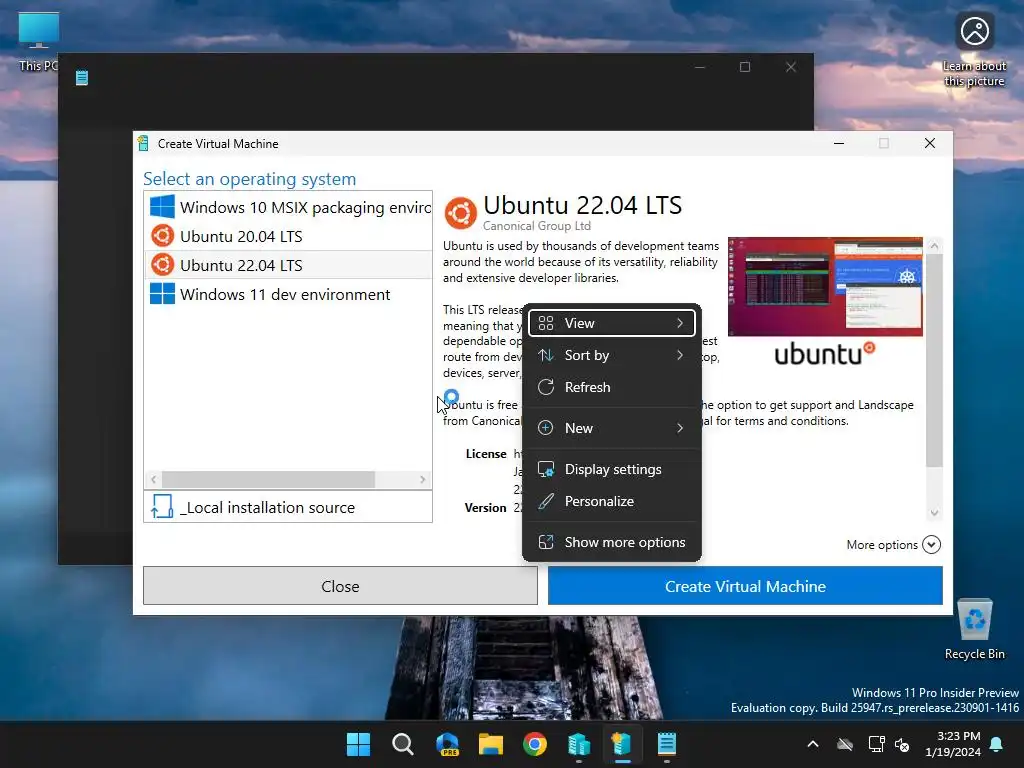
Task: Open Recycle Bin desktop icon
Action: tap(974, 629)
